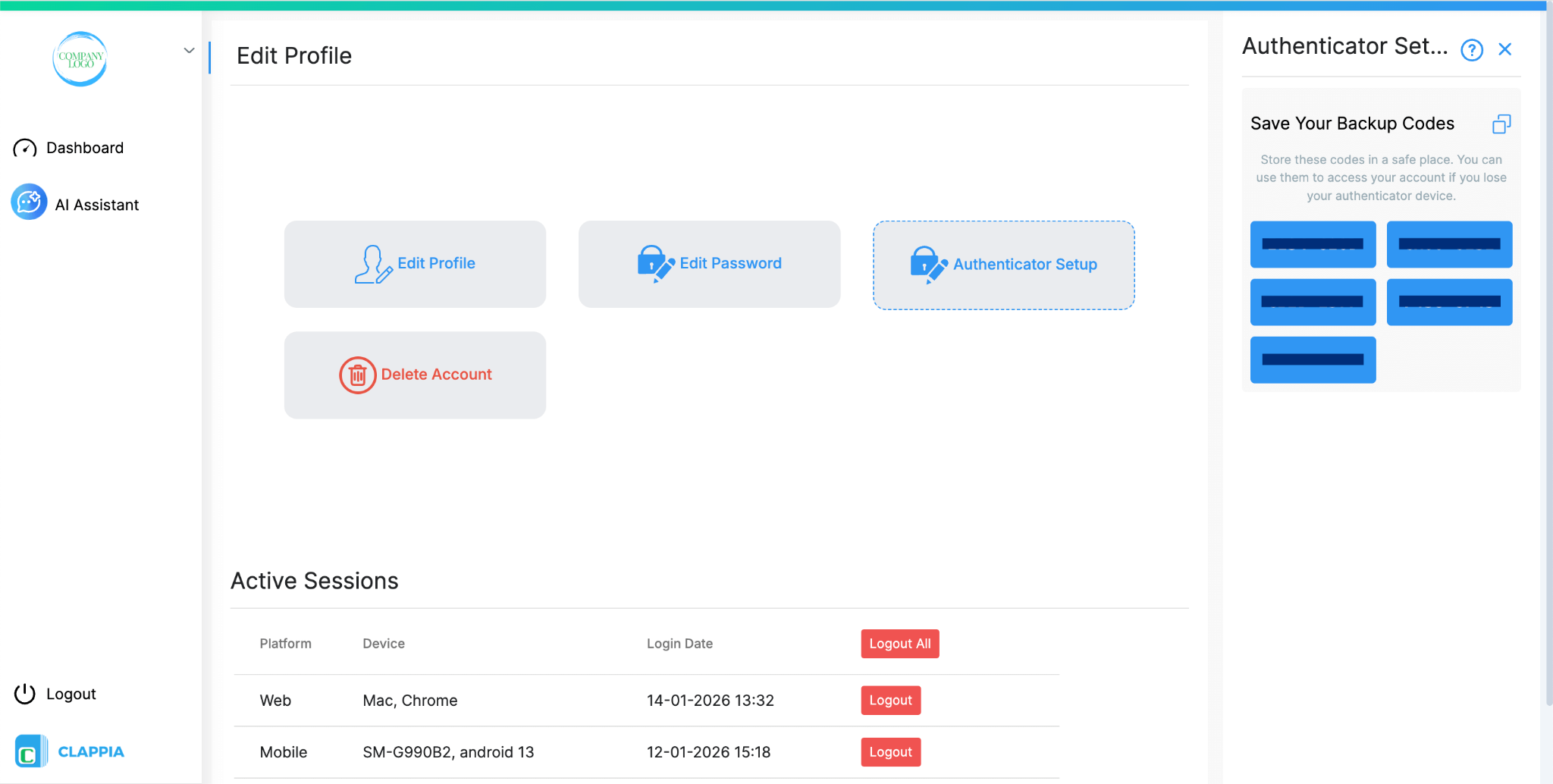Select the first backup code
Viewport: 1553px width, 784px height.
click(1313, 244)
